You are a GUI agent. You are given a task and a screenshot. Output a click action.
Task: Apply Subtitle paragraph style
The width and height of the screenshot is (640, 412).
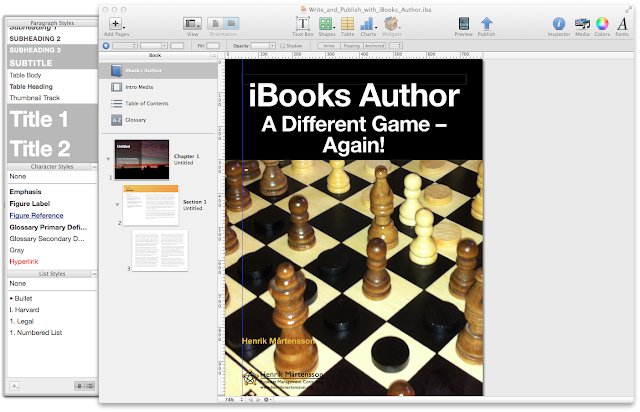pos(52,62)
